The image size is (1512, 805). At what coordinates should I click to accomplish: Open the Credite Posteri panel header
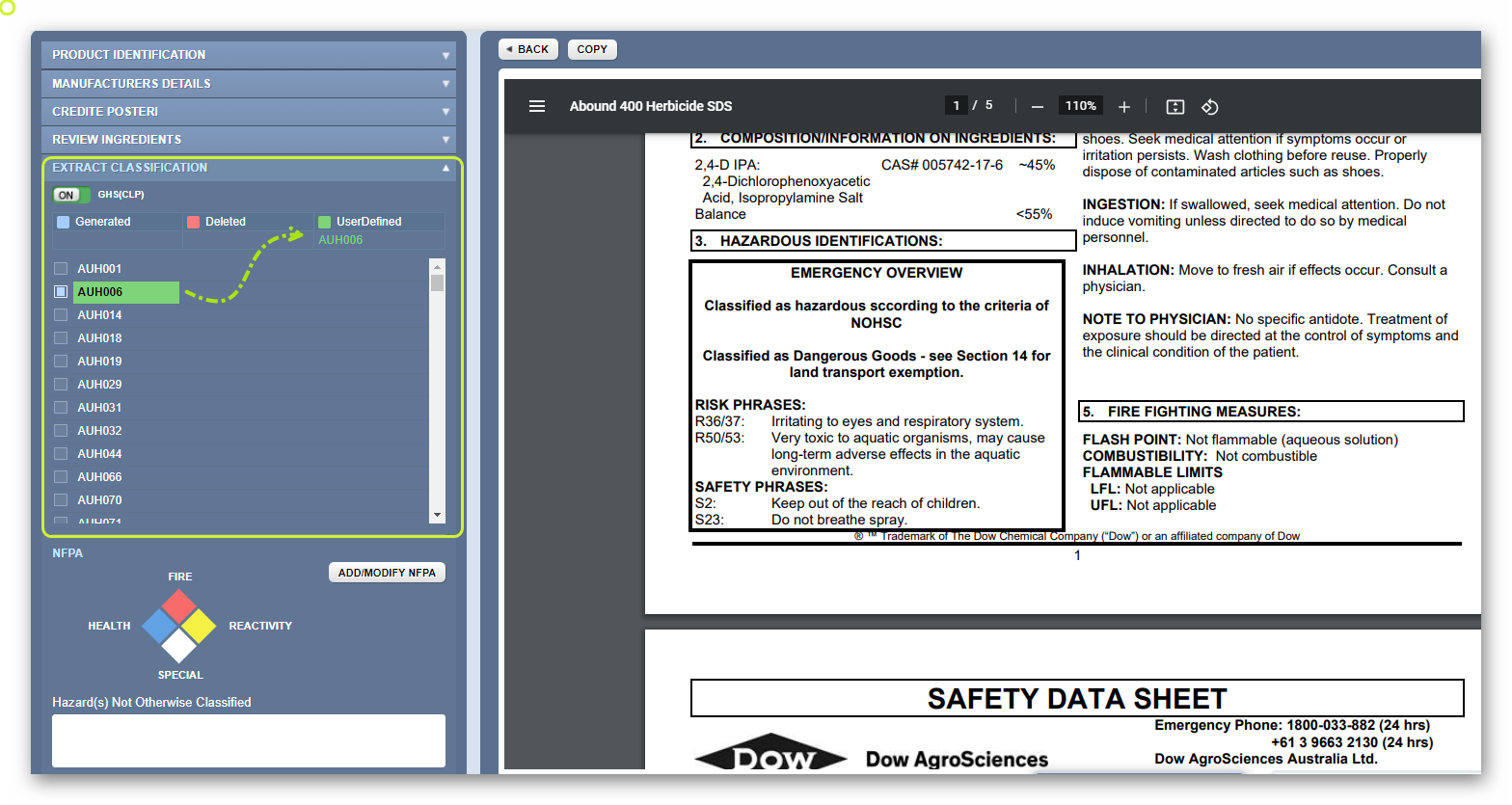point(249,112)
